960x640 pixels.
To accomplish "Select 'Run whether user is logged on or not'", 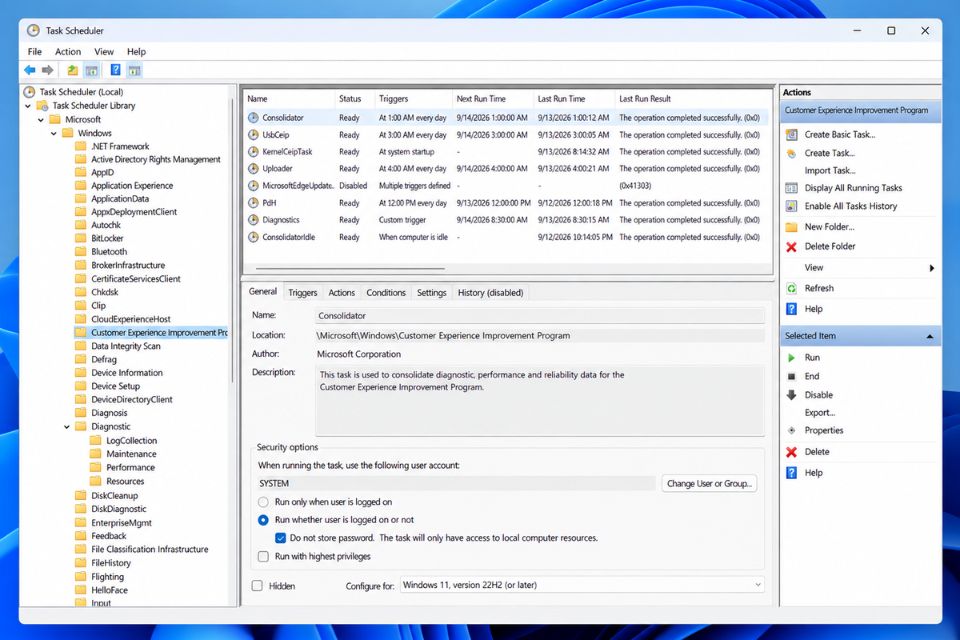I will click(263, 520).
